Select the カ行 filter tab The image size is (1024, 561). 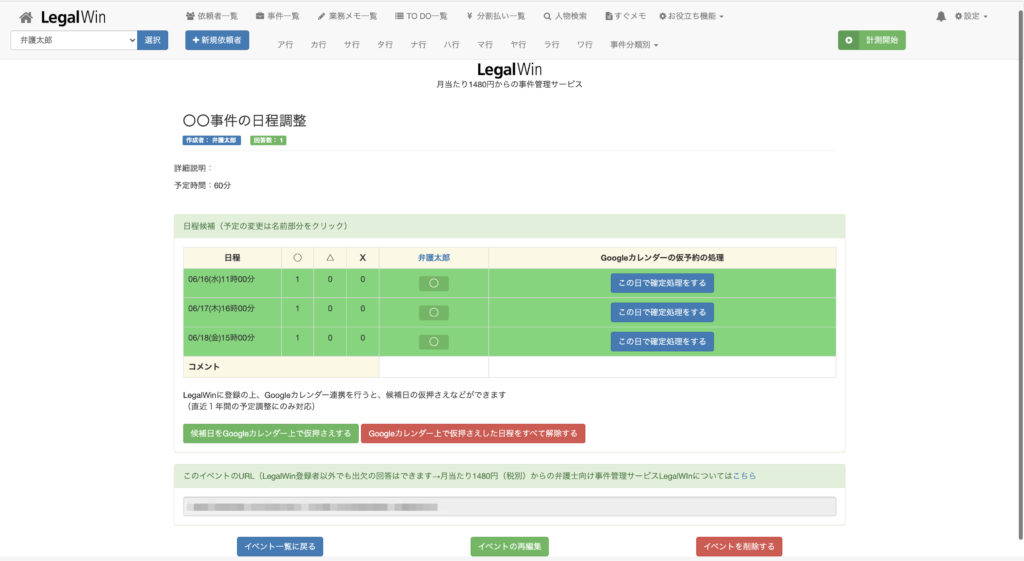pos(319,45)
